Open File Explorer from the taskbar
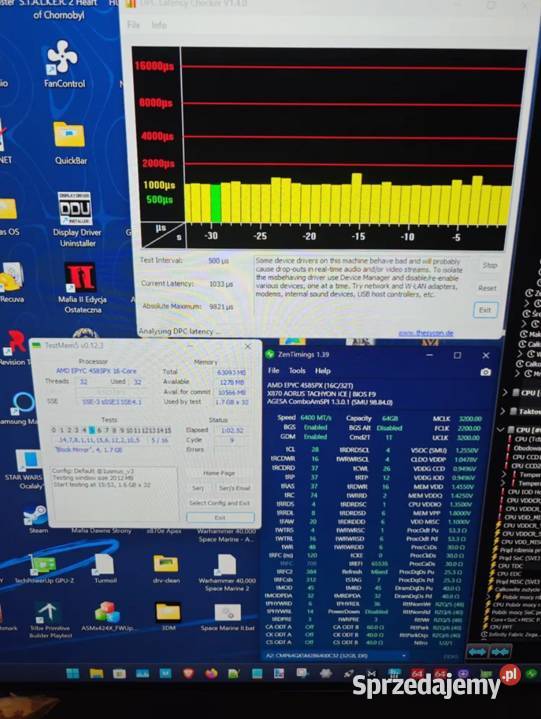This screenshot has width=541, height=719. tap(96, 673)
